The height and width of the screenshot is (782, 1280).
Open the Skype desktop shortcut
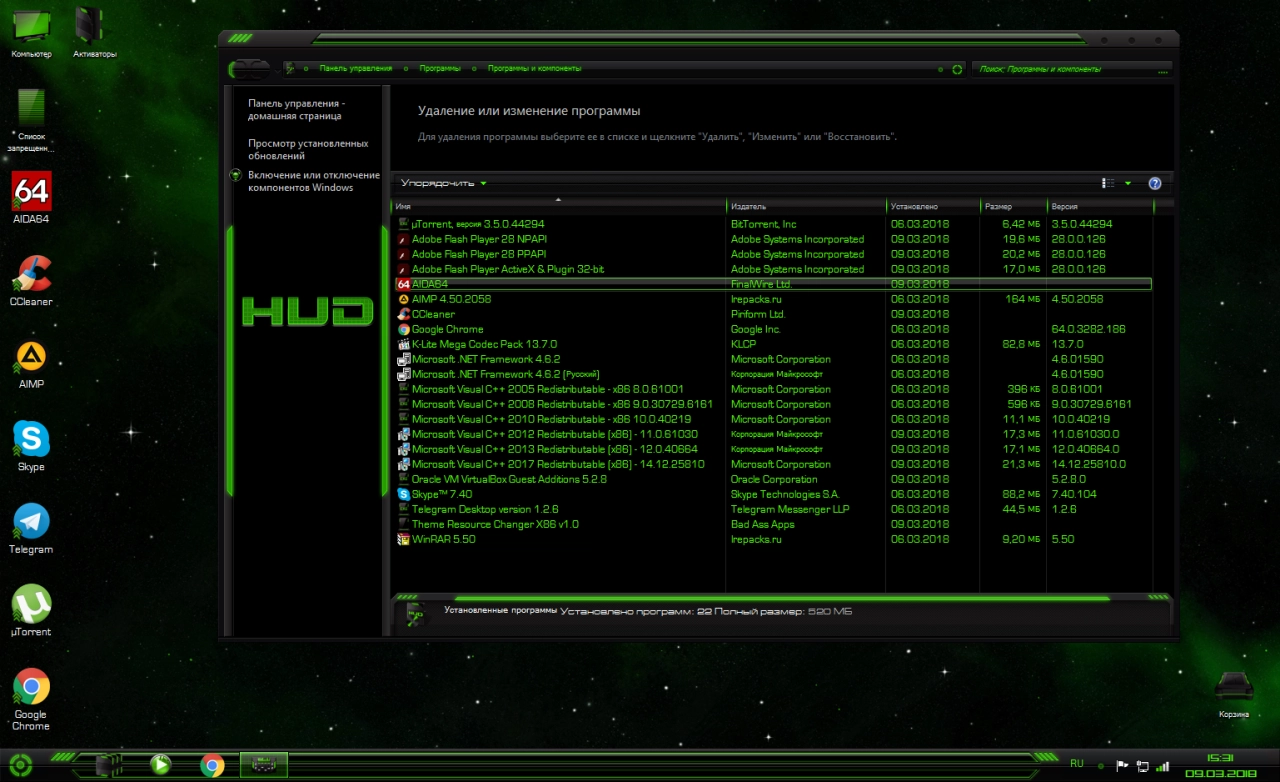click(31, 446)
